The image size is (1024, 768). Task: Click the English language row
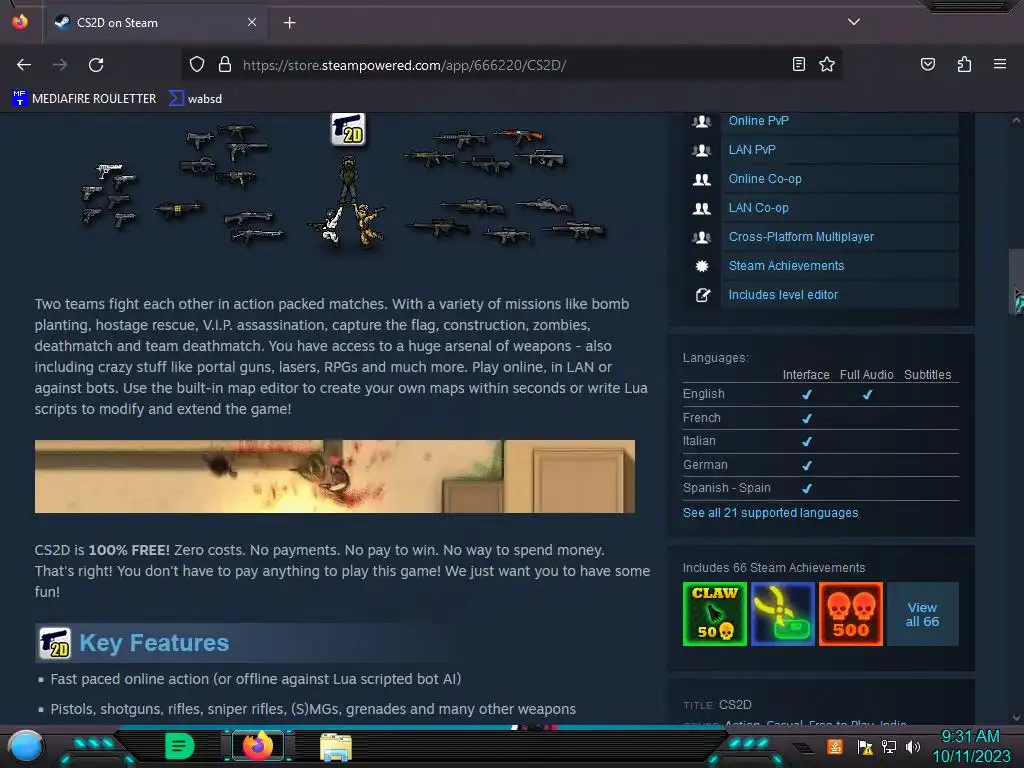pyautogui.click(x=820, y=394)
